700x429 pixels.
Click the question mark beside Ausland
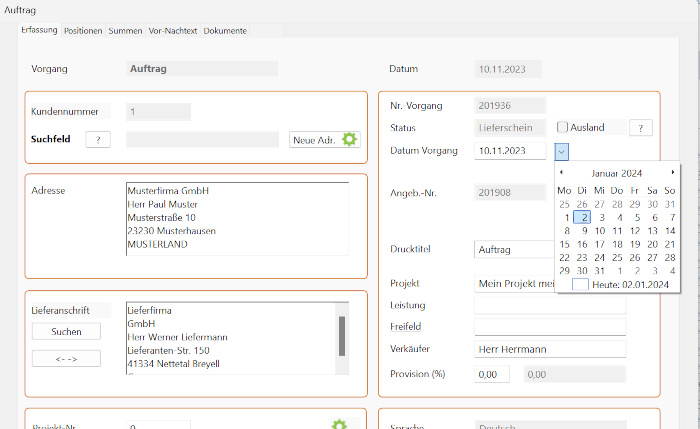(640, 128)
